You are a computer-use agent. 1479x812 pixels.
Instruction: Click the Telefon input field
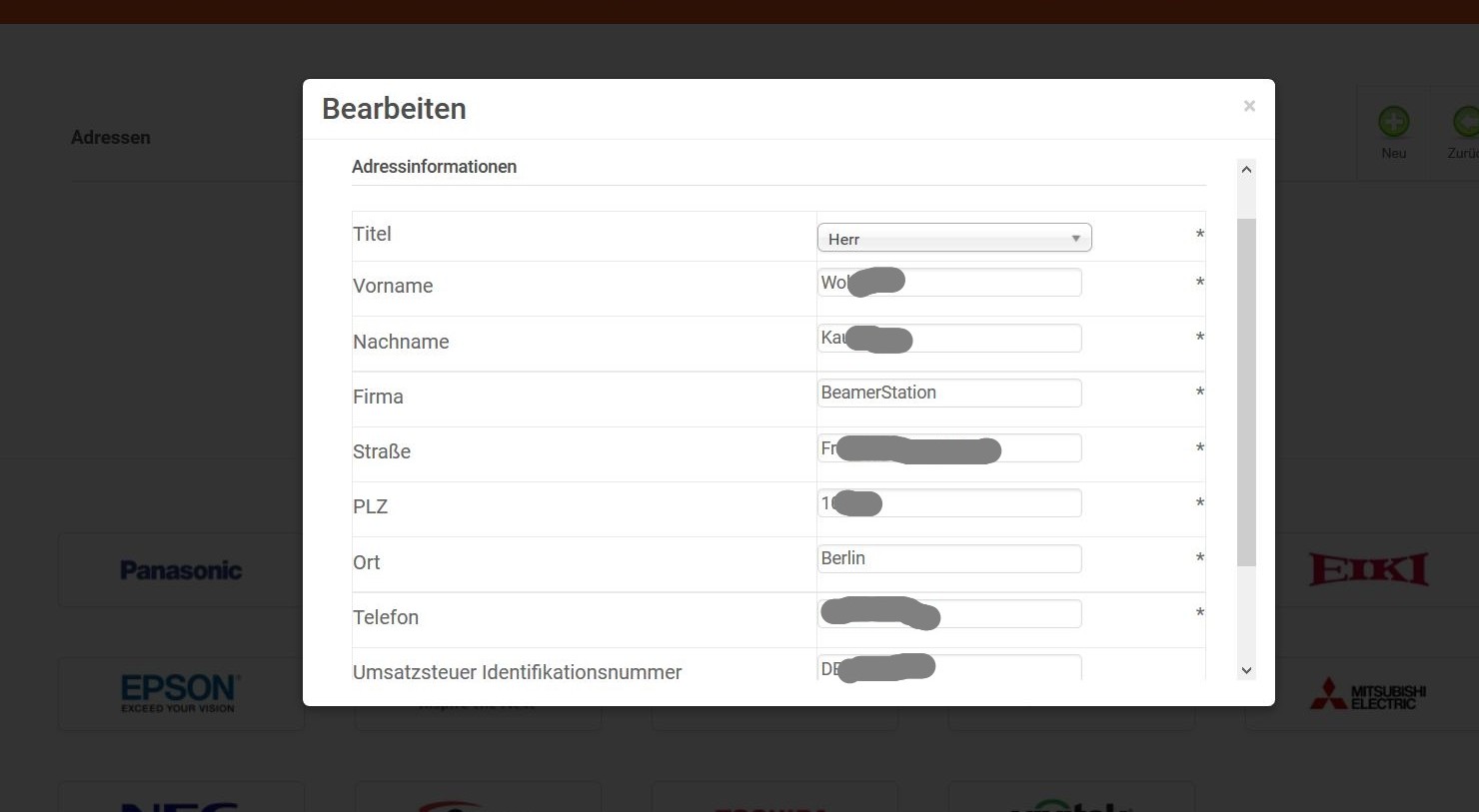(x=1009, y=613)
